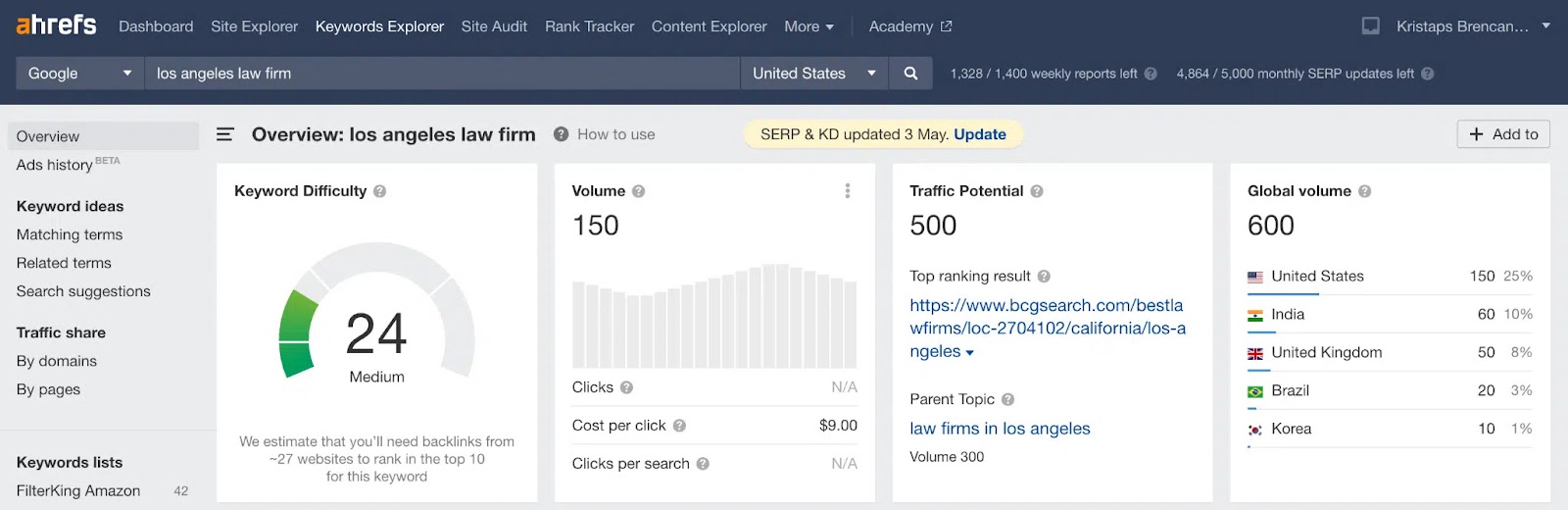Select Keywords Explorer in the nav

(x=379, y=26)
